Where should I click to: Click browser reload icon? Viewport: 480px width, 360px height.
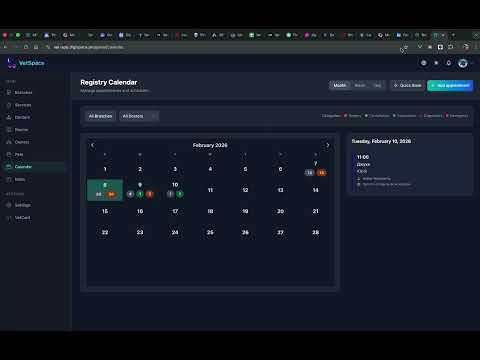(x=26, y=47)
